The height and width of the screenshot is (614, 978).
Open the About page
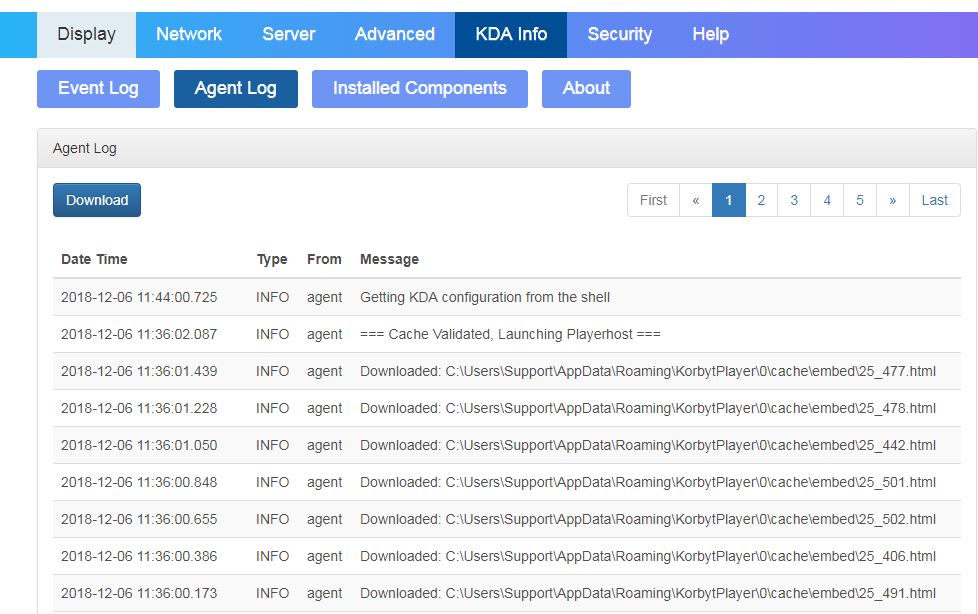coord(586,88)
